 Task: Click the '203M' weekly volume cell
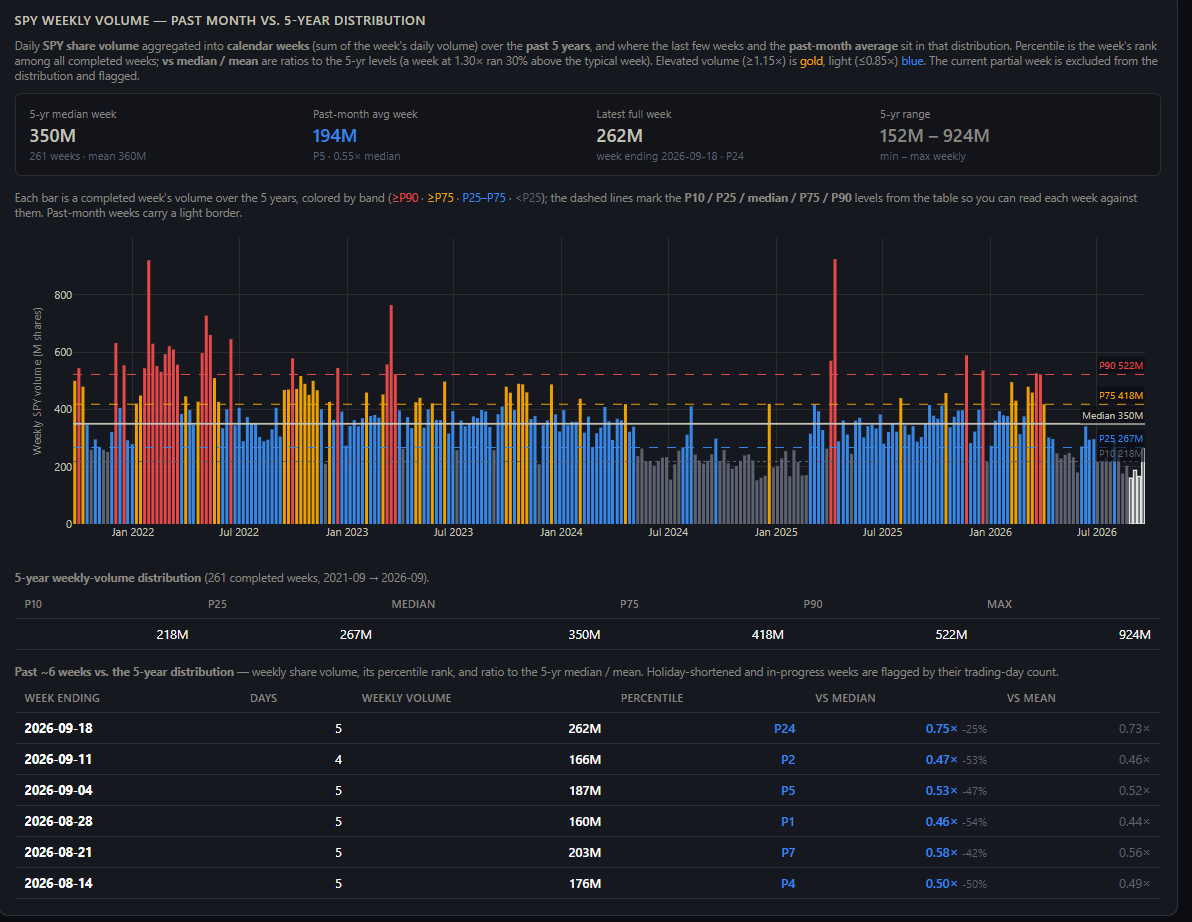click(x=585, y=853)
